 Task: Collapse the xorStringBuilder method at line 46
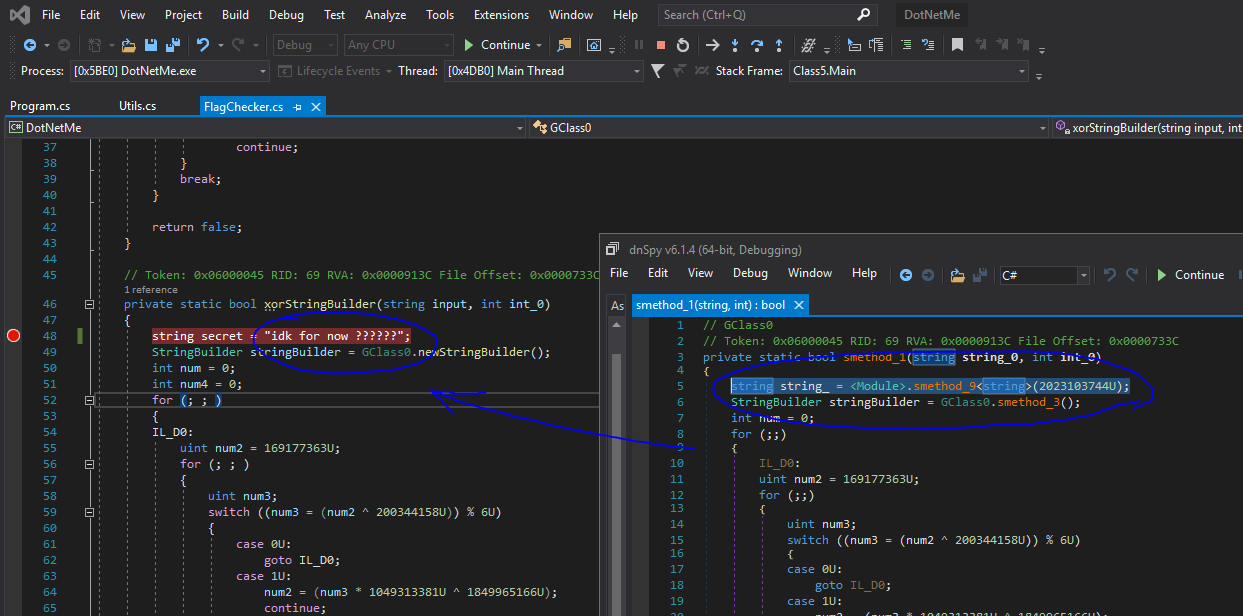pyautogui.click(x=89, y=304)
